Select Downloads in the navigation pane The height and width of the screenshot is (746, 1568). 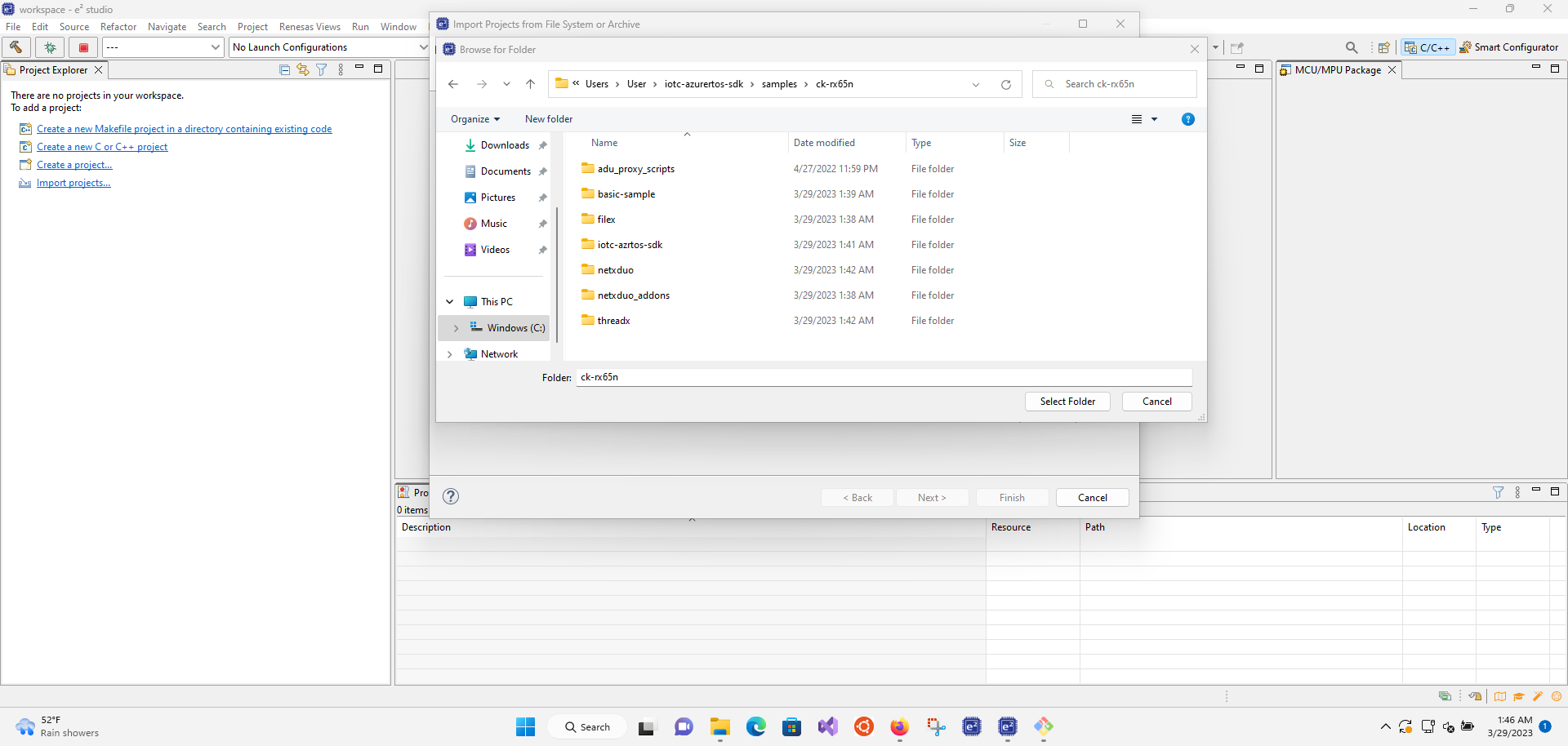point(505,145)
